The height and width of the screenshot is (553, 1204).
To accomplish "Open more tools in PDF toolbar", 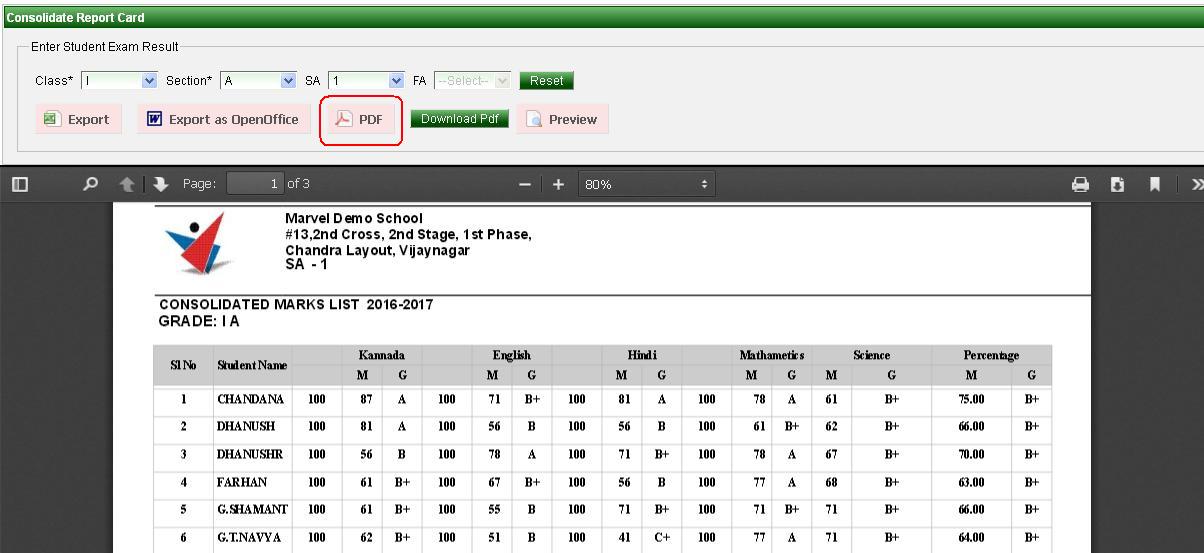I will pyautogui.click(x=1196, y=184).
